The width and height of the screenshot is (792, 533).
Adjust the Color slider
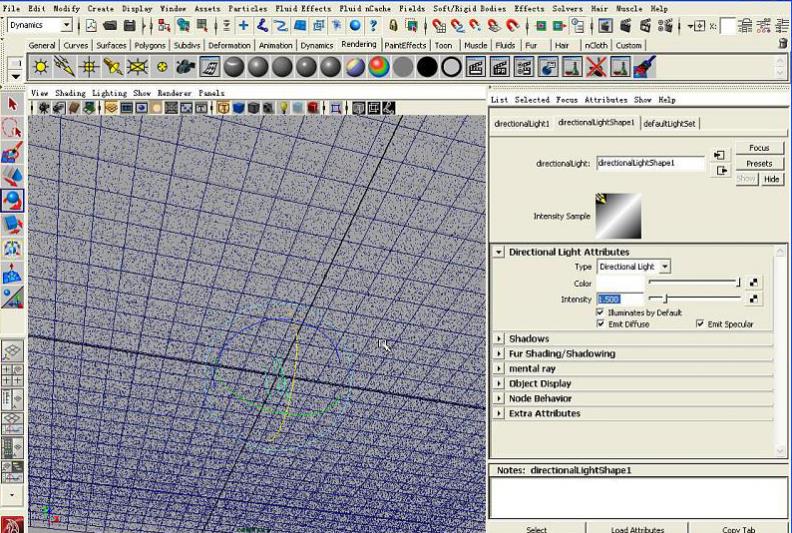click(x=695, y=282)
